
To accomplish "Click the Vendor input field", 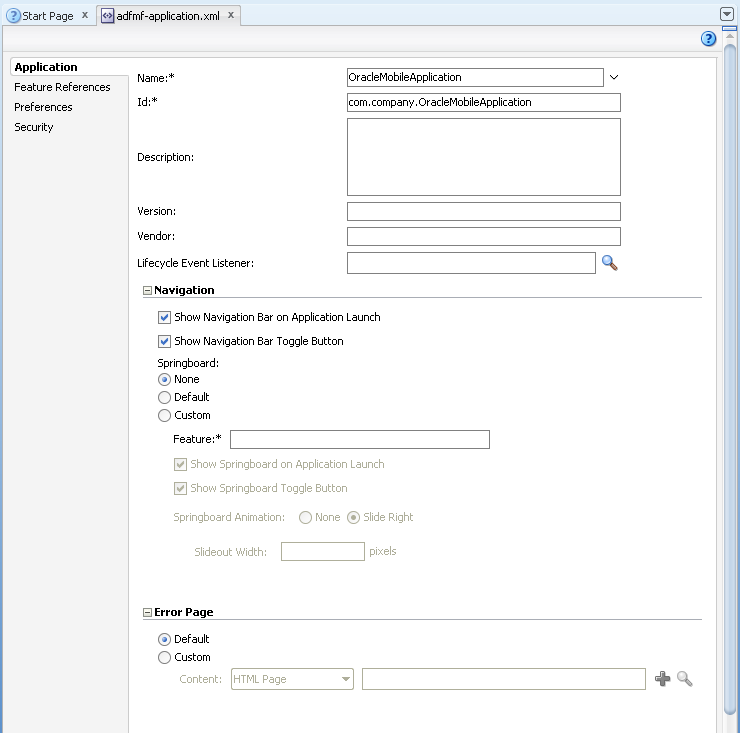I will 484,236.
